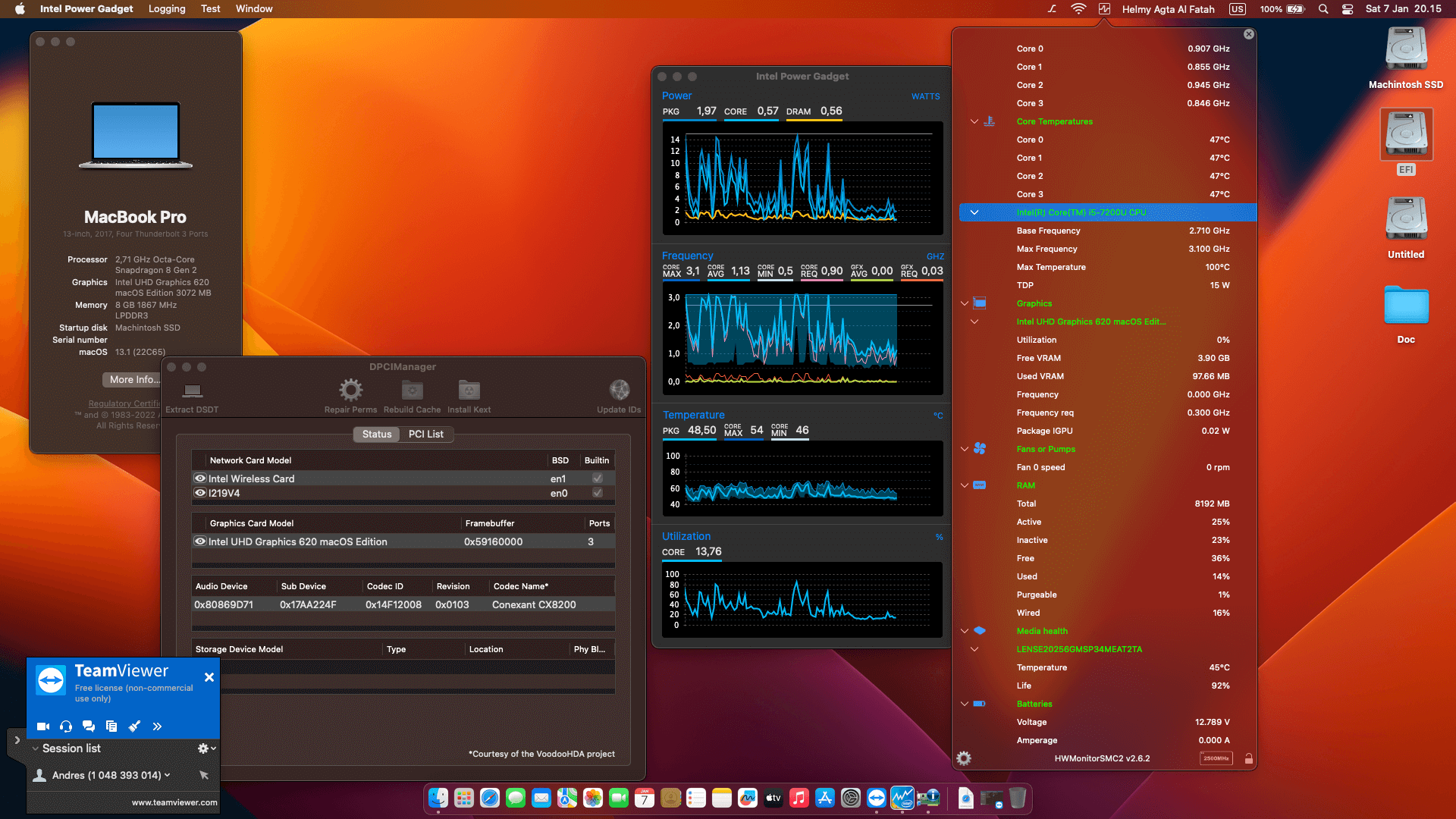Open TeamViewer headset audio option

(66, 726)
